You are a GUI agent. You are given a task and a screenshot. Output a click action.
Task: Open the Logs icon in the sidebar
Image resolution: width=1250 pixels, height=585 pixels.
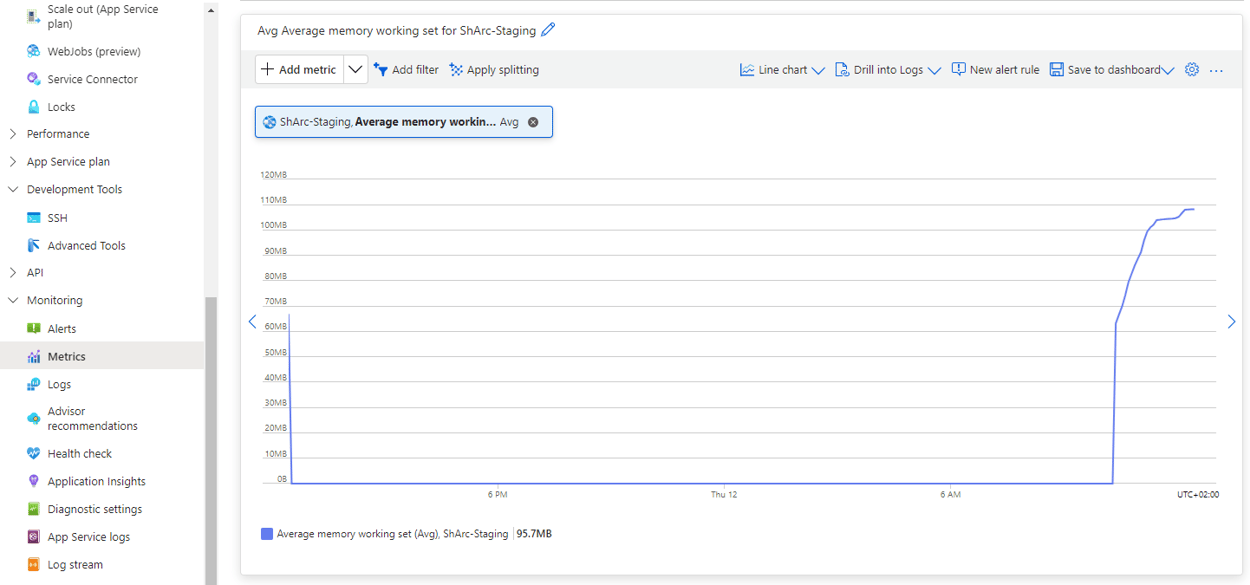coord(33,384)
